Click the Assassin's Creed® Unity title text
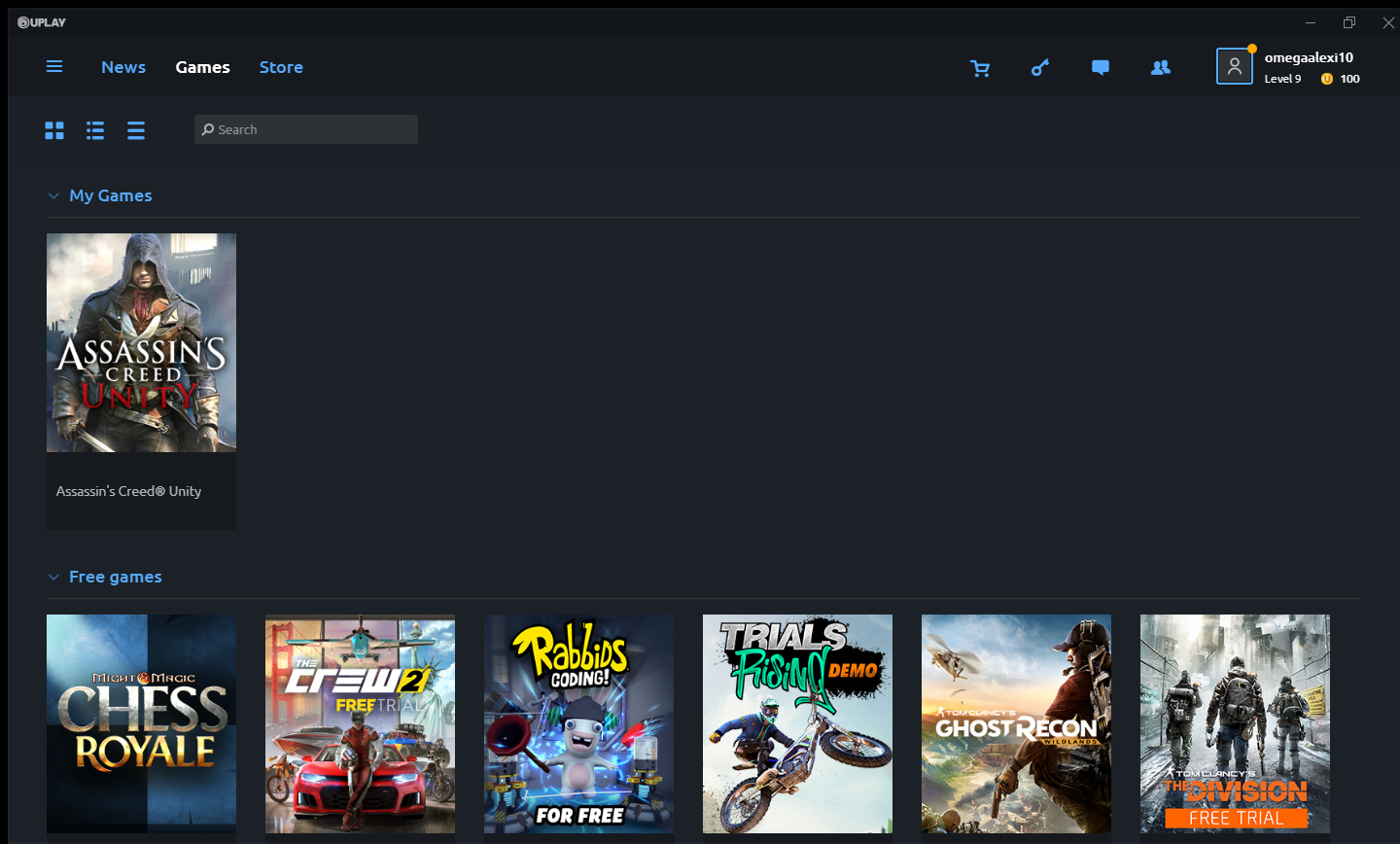Image resolution: width=1400 pixels, height=844 pixels. pos(128,491)
